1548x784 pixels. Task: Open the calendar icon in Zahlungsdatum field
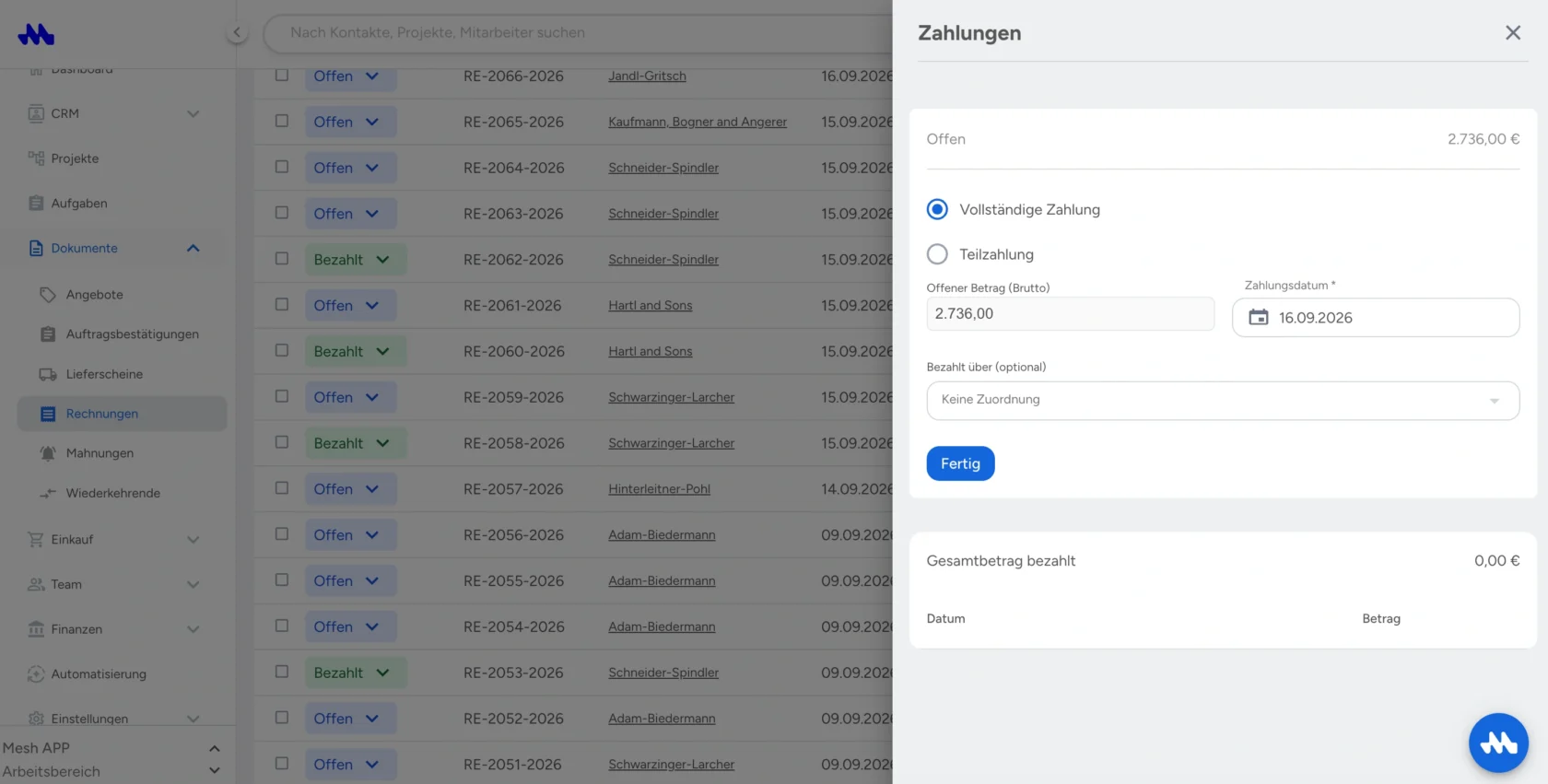pos(1259,317)
